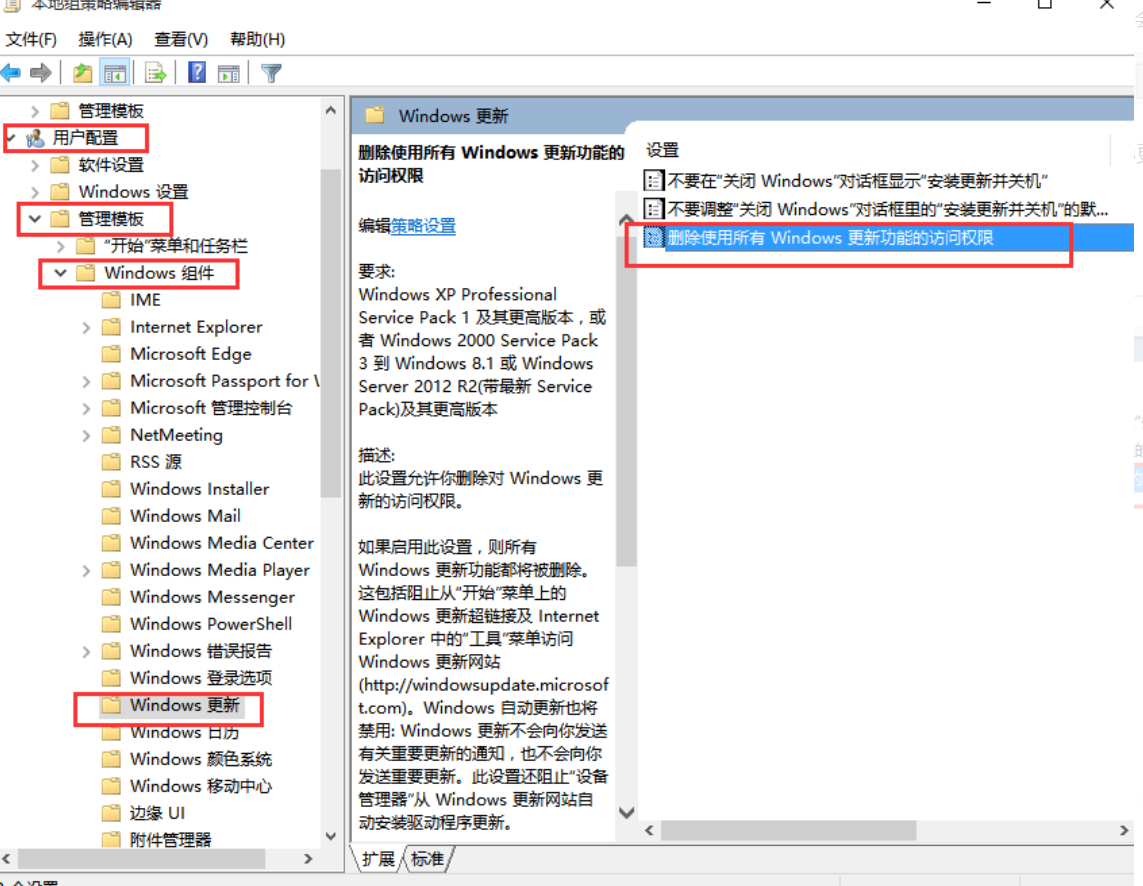Click the gray Forward arrow toolbar icon

click(x=41, y=73)
